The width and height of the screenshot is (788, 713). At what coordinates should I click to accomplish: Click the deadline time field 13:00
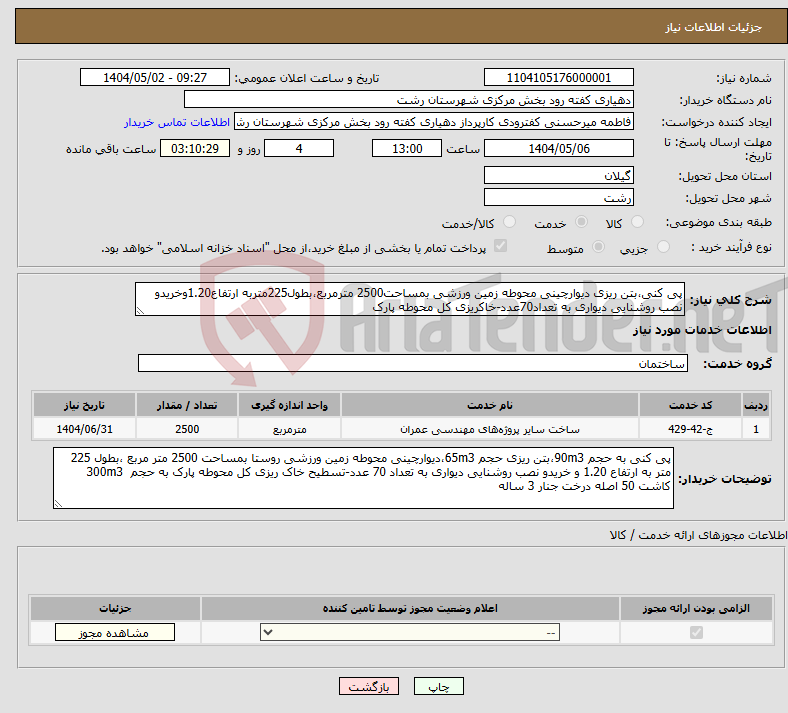click(x=407, y=149)
